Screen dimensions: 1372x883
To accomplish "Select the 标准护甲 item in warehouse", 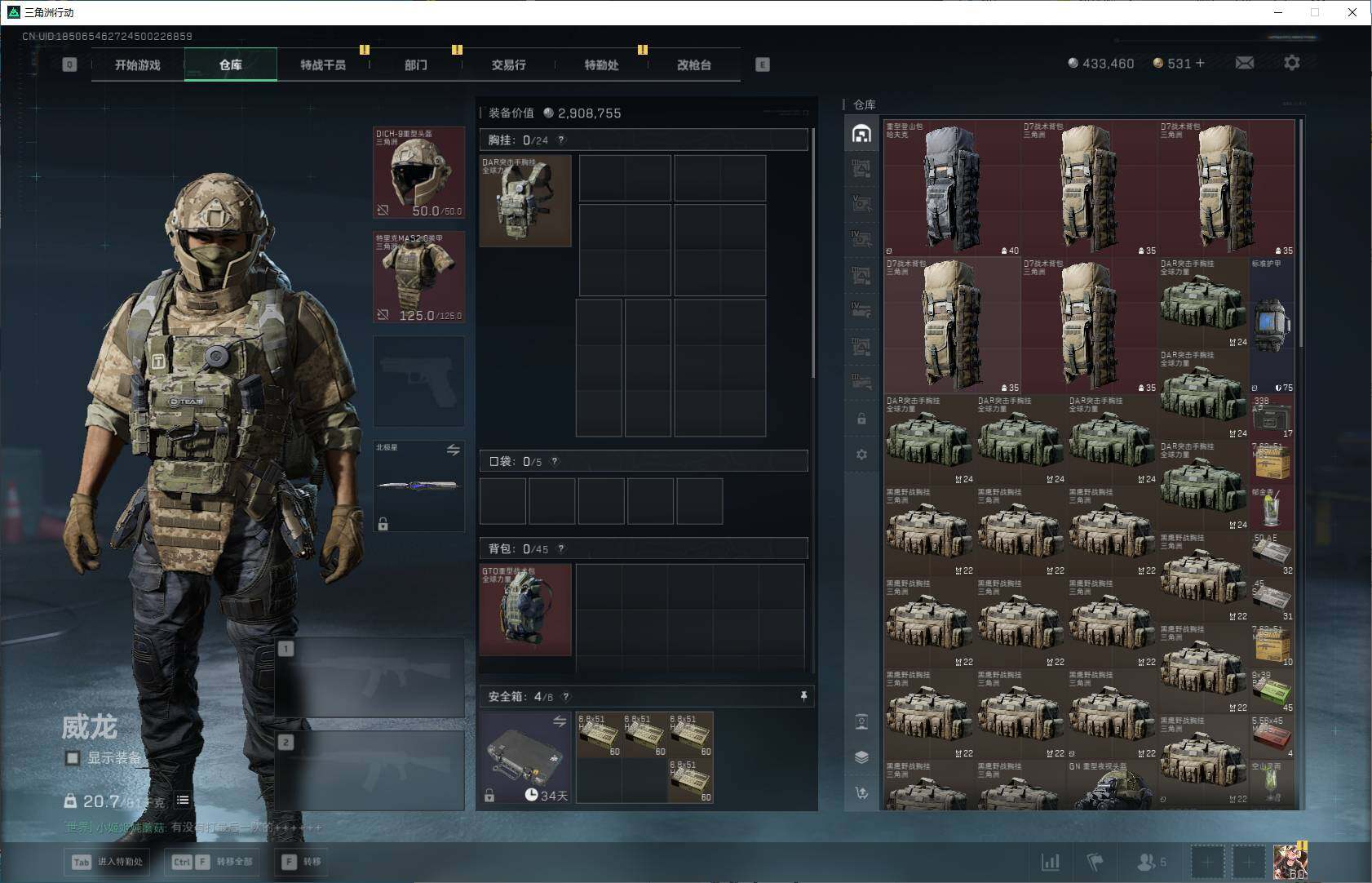I will tap(1272, 326).
